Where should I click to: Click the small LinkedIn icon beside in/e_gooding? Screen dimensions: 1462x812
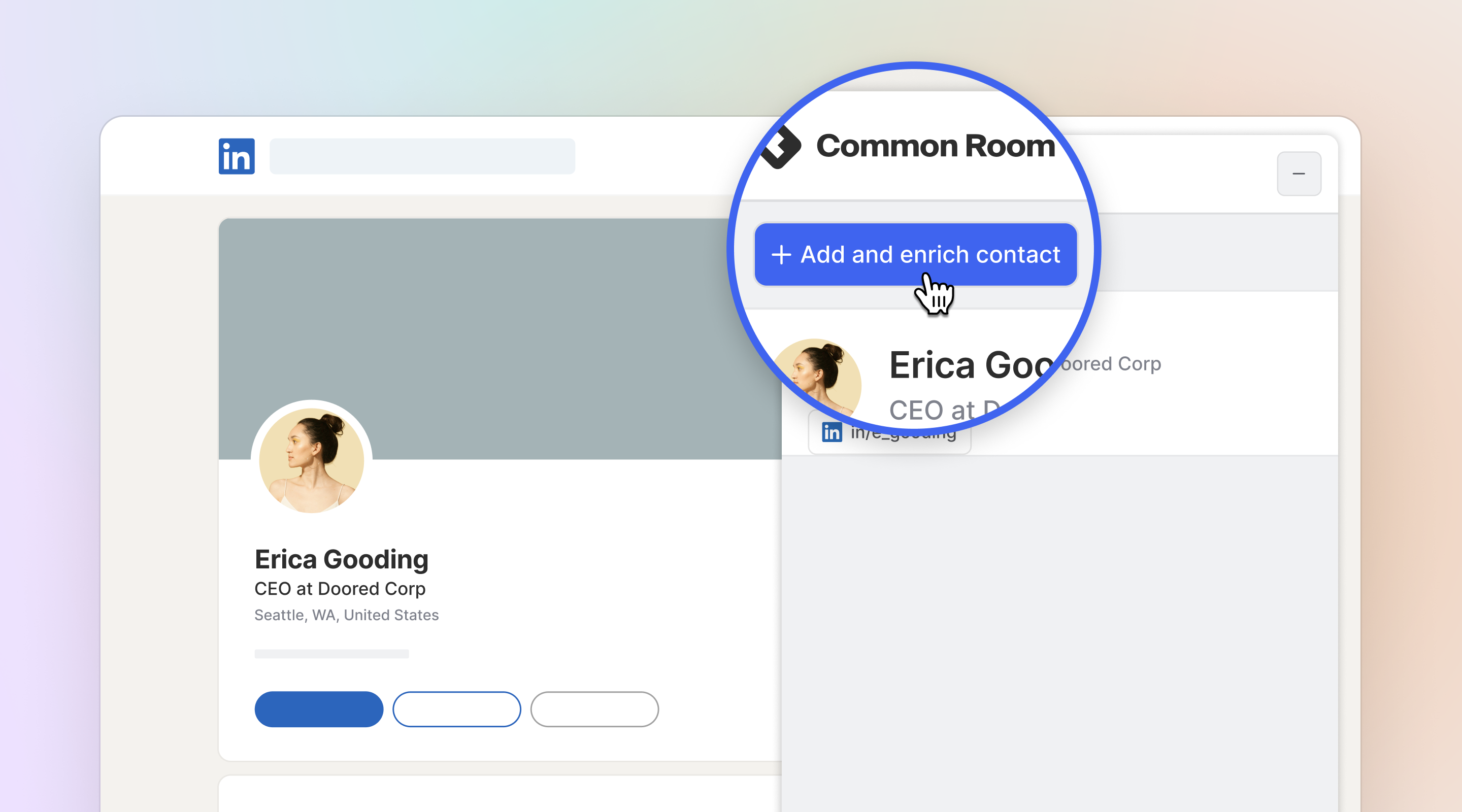tap(832, 432)
